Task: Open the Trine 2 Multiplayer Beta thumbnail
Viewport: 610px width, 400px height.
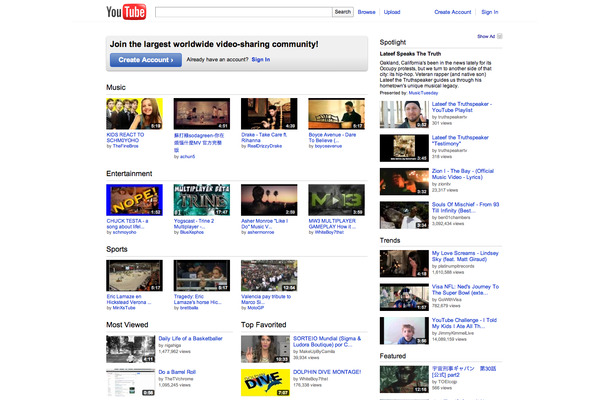Action: [x=202, y=200]
